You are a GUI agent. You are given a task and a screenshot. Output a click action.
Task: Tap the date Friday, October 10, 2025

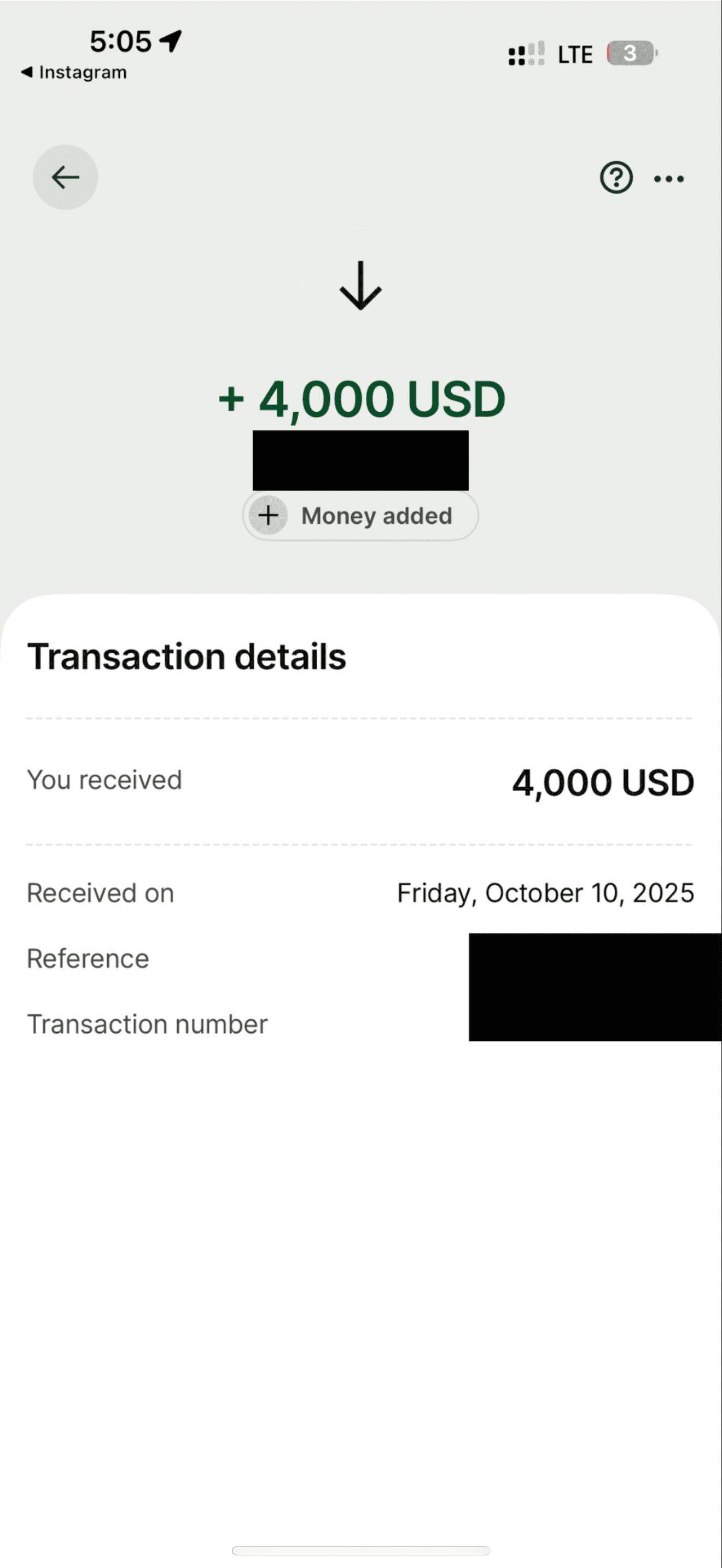pos(545,893)
